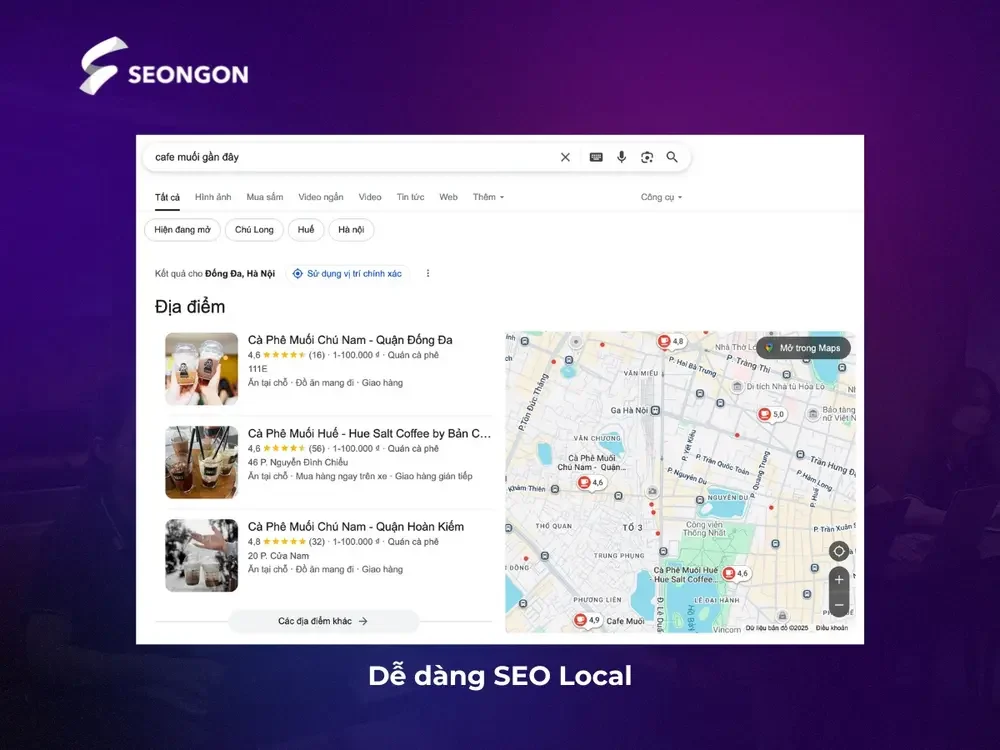Click the 5,0 rated map pin
The image size is (1000, 750).
(x=771, y=415)
